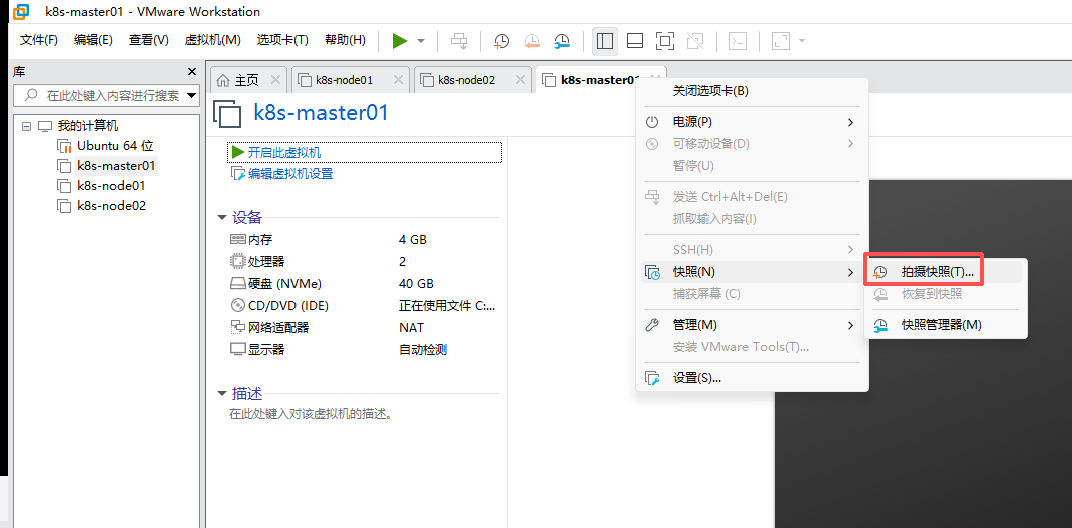The image size is (1072, 528).
Task: Close the 库 library panel
Action: point(191,72)
